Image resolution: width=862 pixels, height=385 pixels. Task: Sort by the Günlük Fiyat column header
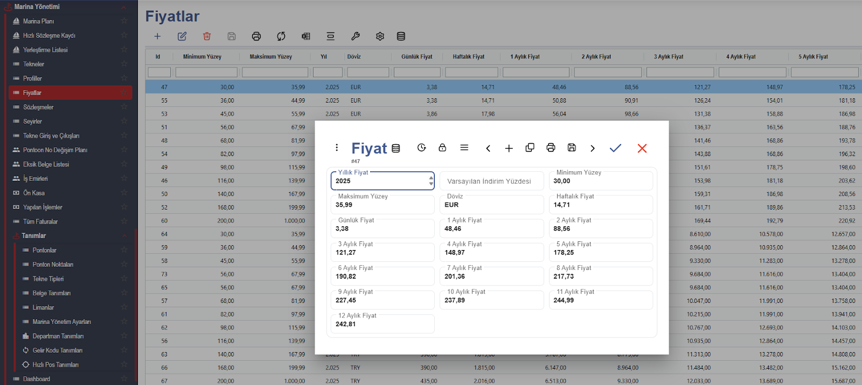click(417, 57)
